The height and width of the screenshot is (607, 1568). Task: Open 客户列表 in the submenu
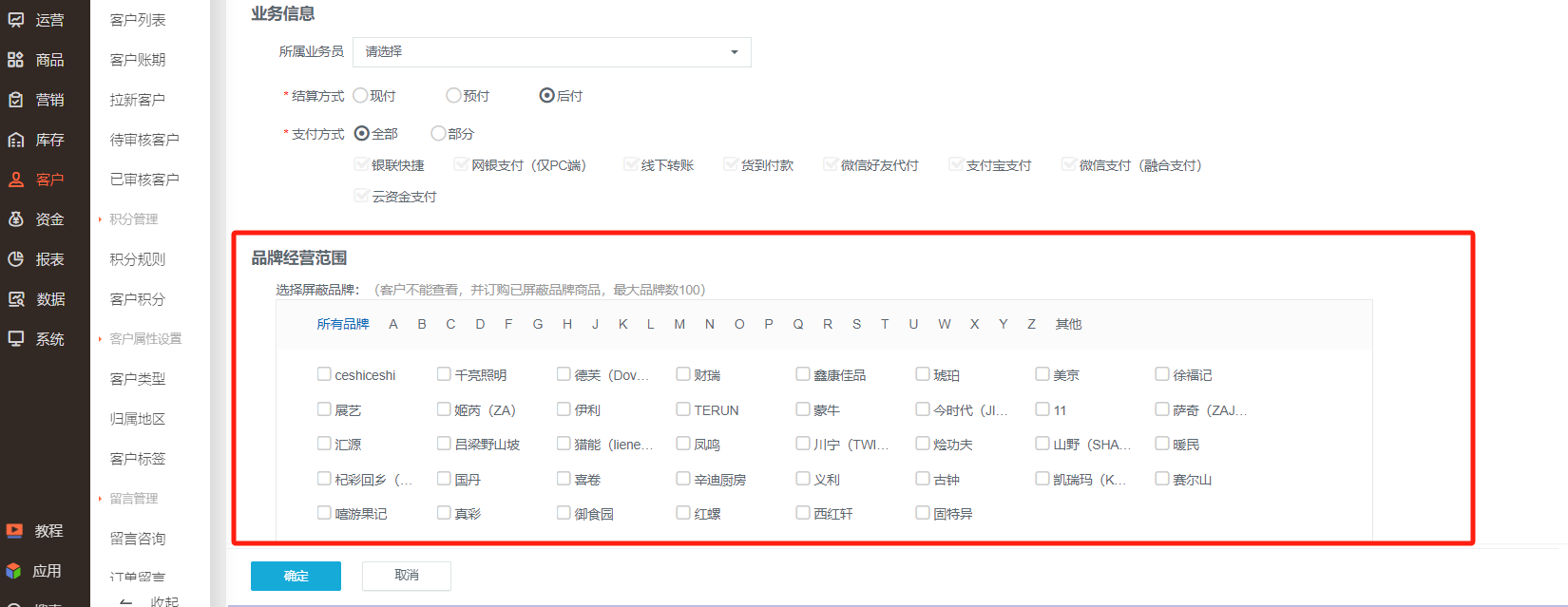[138, 20]
